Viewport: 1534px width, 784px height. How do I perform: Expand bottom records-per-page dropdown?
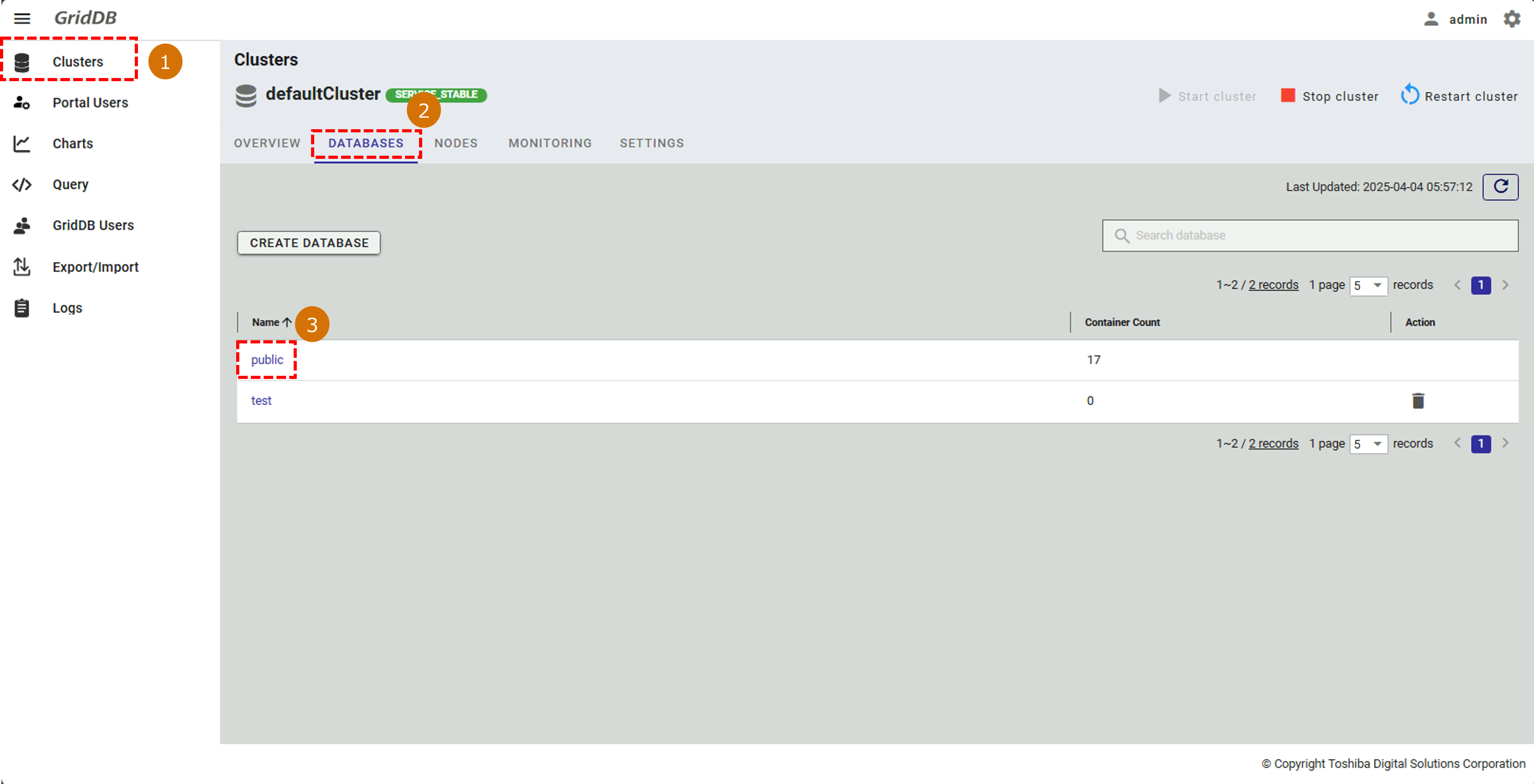click(1368, 443)
